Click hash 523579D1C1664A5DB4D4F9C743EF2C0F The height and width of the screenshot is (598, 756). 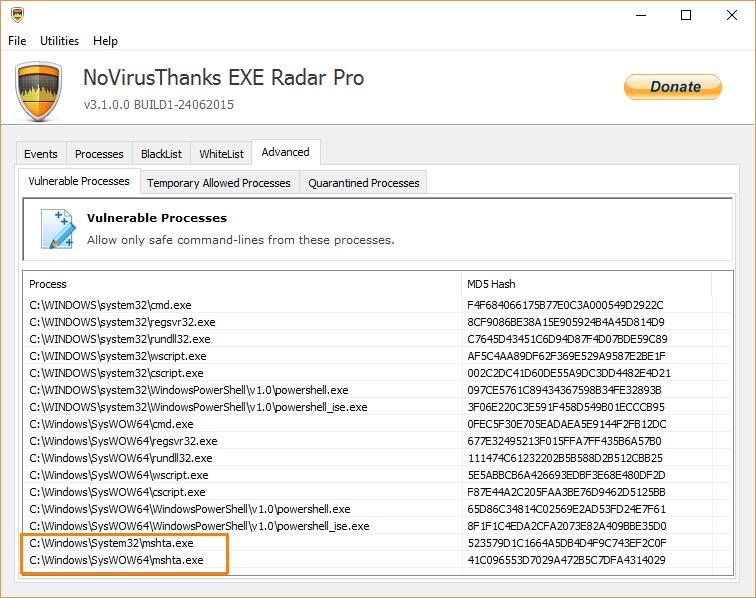click(567, 543)
